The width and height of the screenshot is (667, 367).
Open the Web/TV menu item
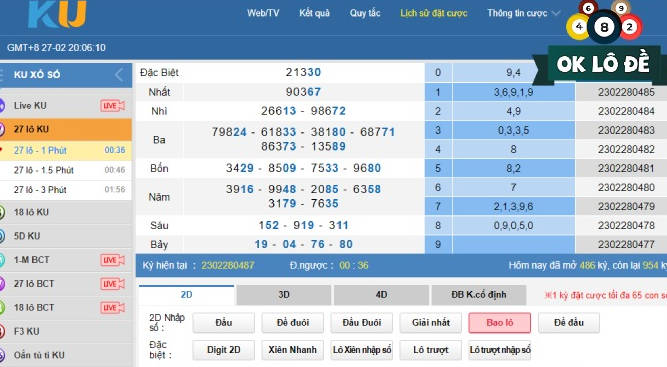pyautogui.click(x=263, y=13)
